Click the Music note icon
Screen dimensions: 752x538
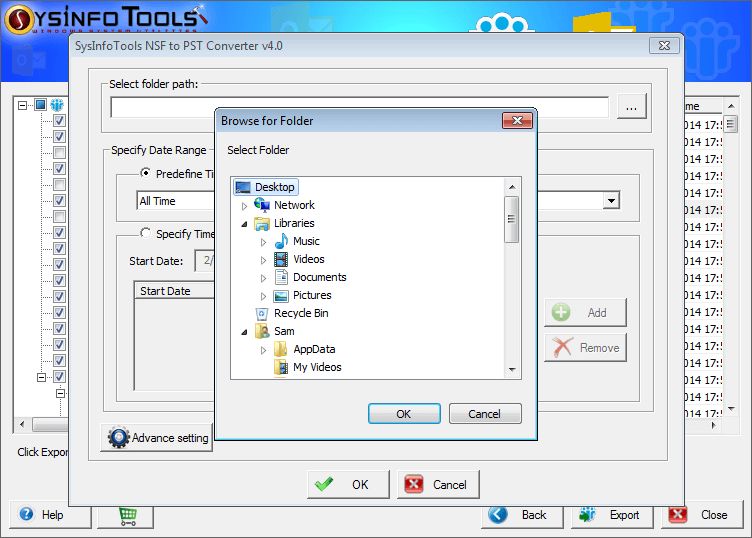click(281, 241)
